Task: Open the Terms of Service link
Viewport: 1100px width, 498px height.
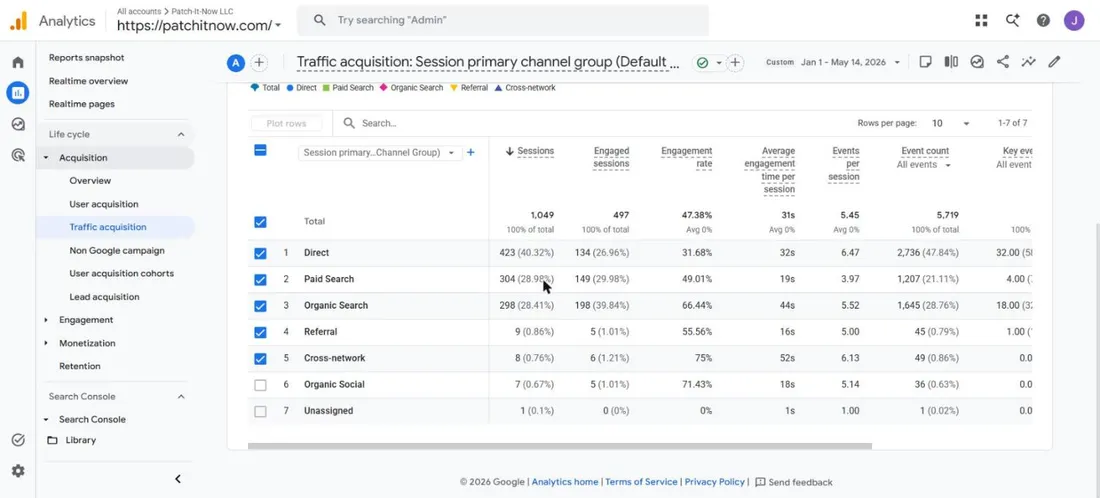Action: 641,482
